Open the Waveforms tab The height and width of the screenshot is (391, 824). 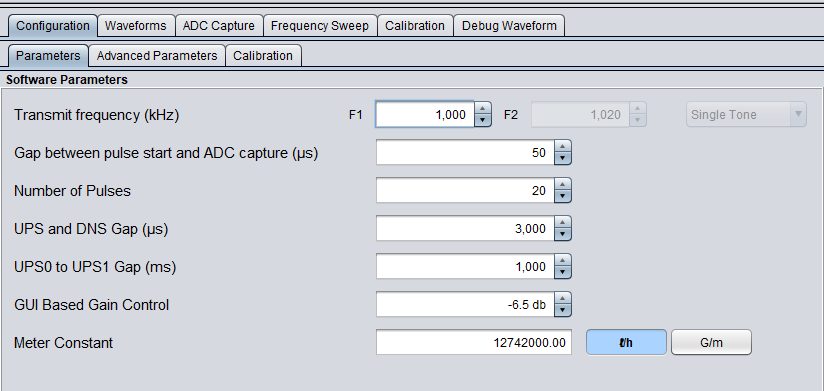[136, 26]
